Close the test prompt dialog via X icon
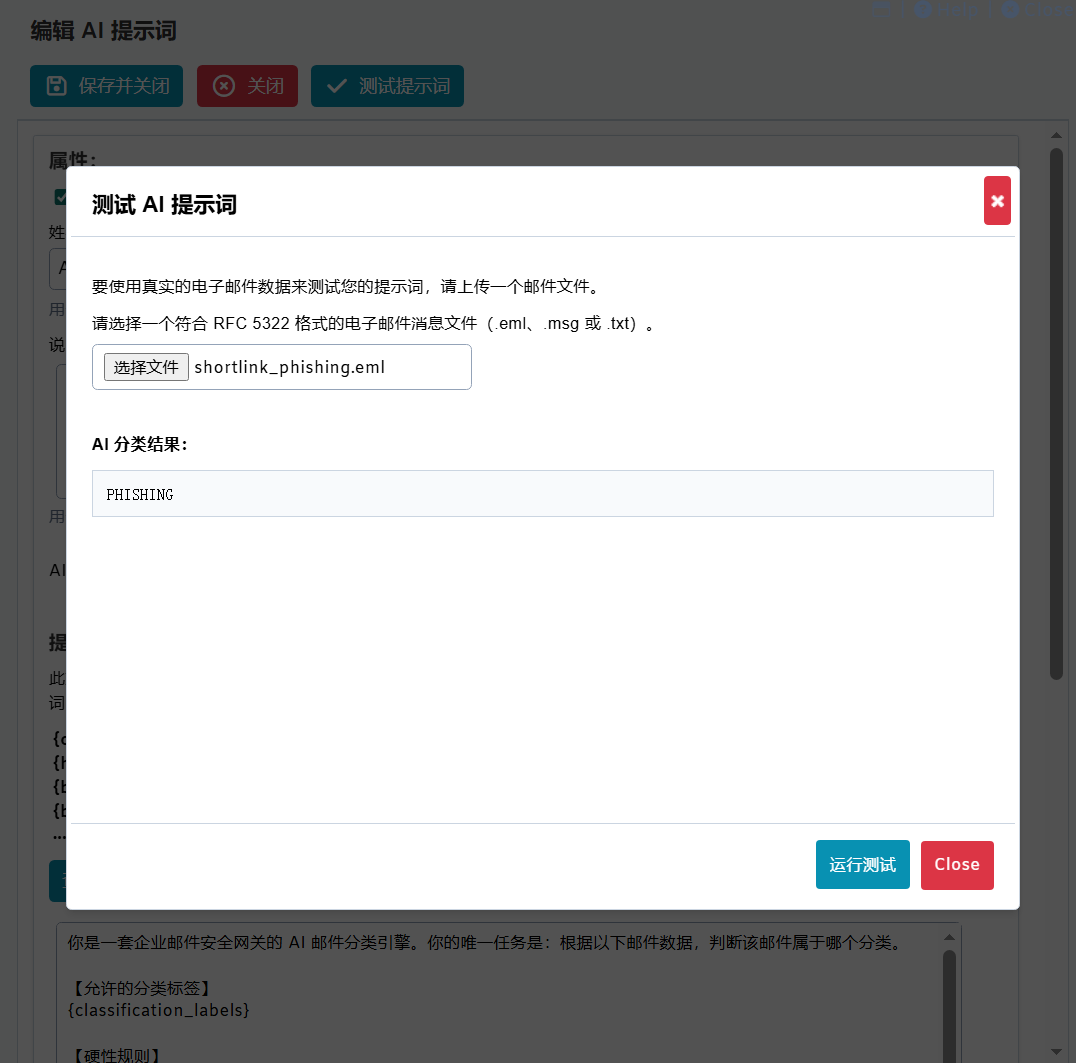1076x1063 pixels. coord(996,200)
